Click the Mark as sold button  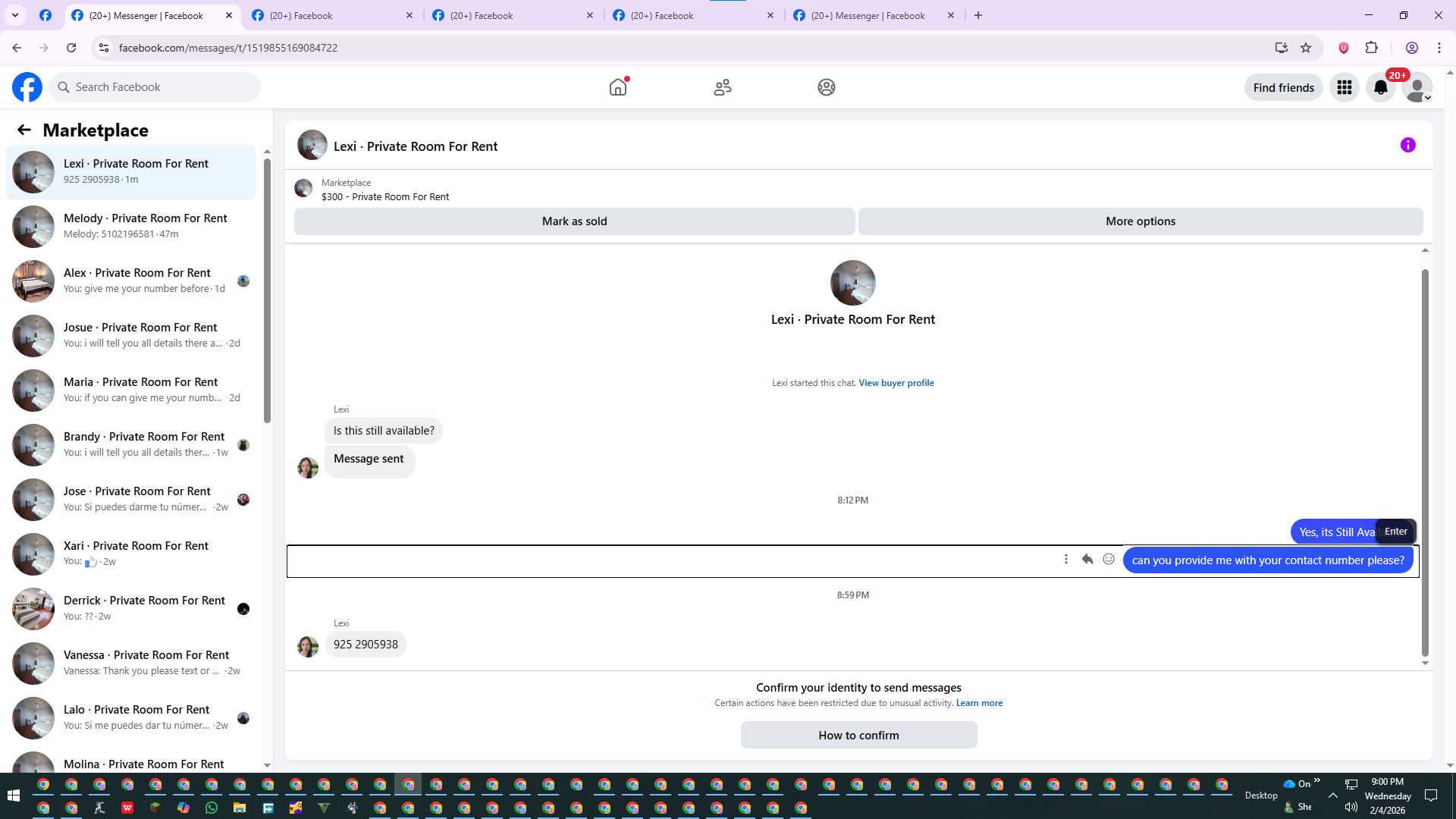[x=574, y=221]
